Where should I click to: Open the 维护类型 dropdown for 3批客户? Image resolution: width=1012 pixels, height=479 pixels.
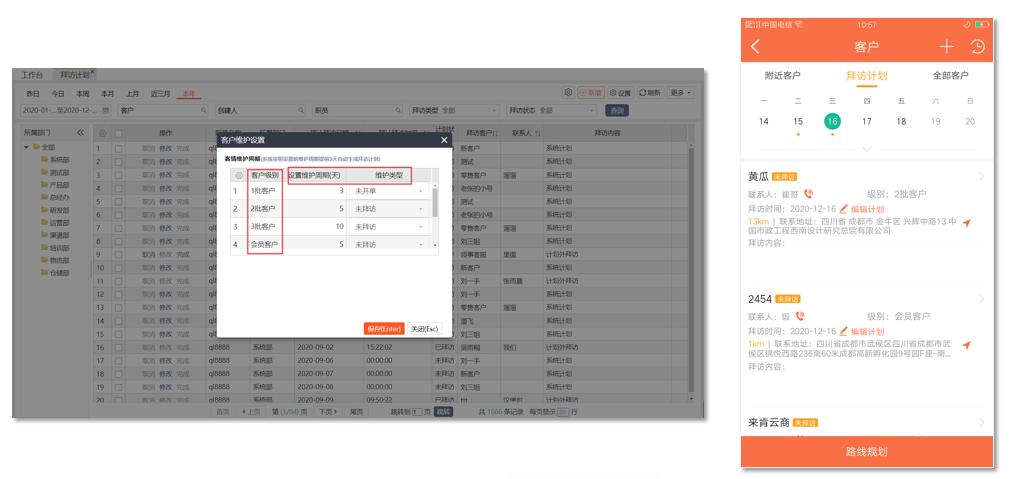pos(421,227)
